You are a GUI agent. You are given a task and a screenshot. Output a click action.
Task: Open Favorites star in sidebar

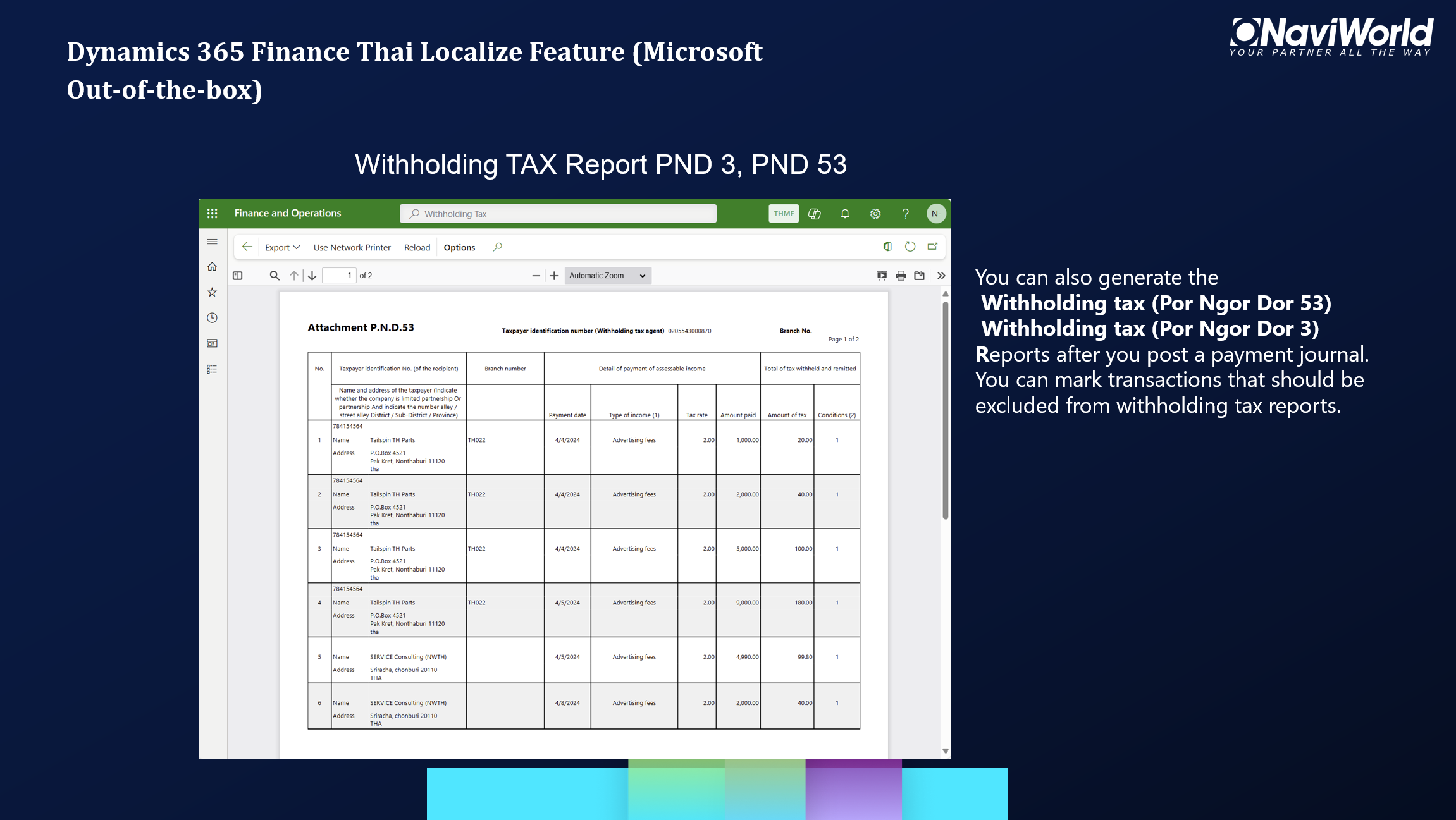click(213, 292)
